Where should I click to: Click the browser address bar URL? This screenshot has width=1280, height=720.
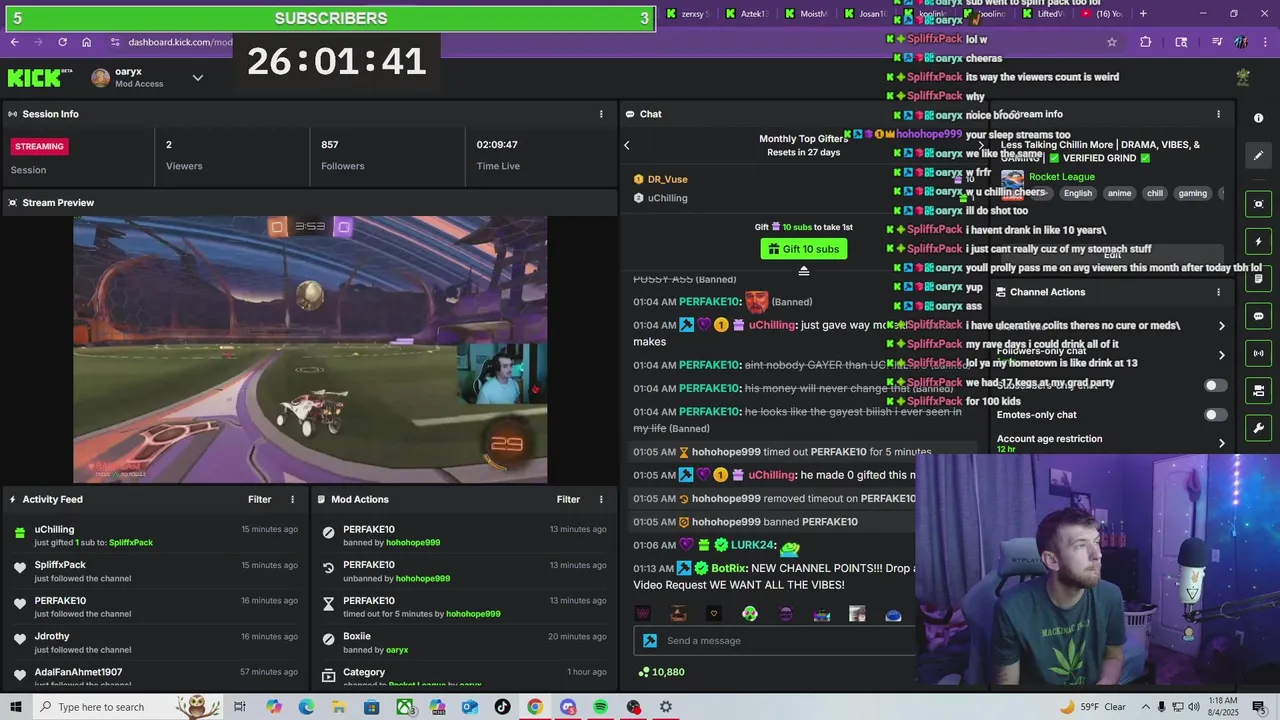click(180, 42)
